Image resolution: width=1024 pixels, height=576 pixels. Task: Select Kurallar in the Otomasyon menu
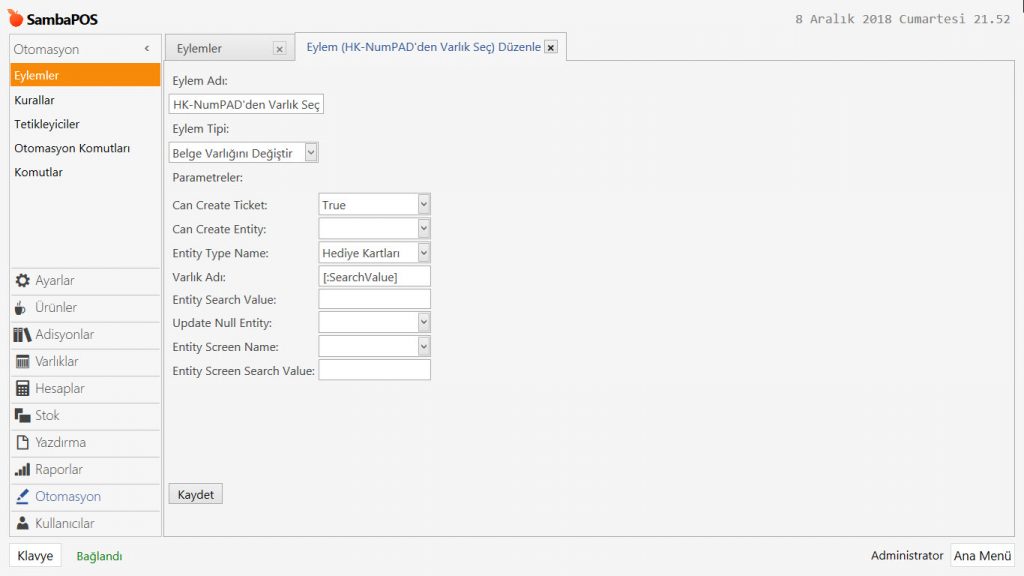pyautogui.click(x=35, y=100)
